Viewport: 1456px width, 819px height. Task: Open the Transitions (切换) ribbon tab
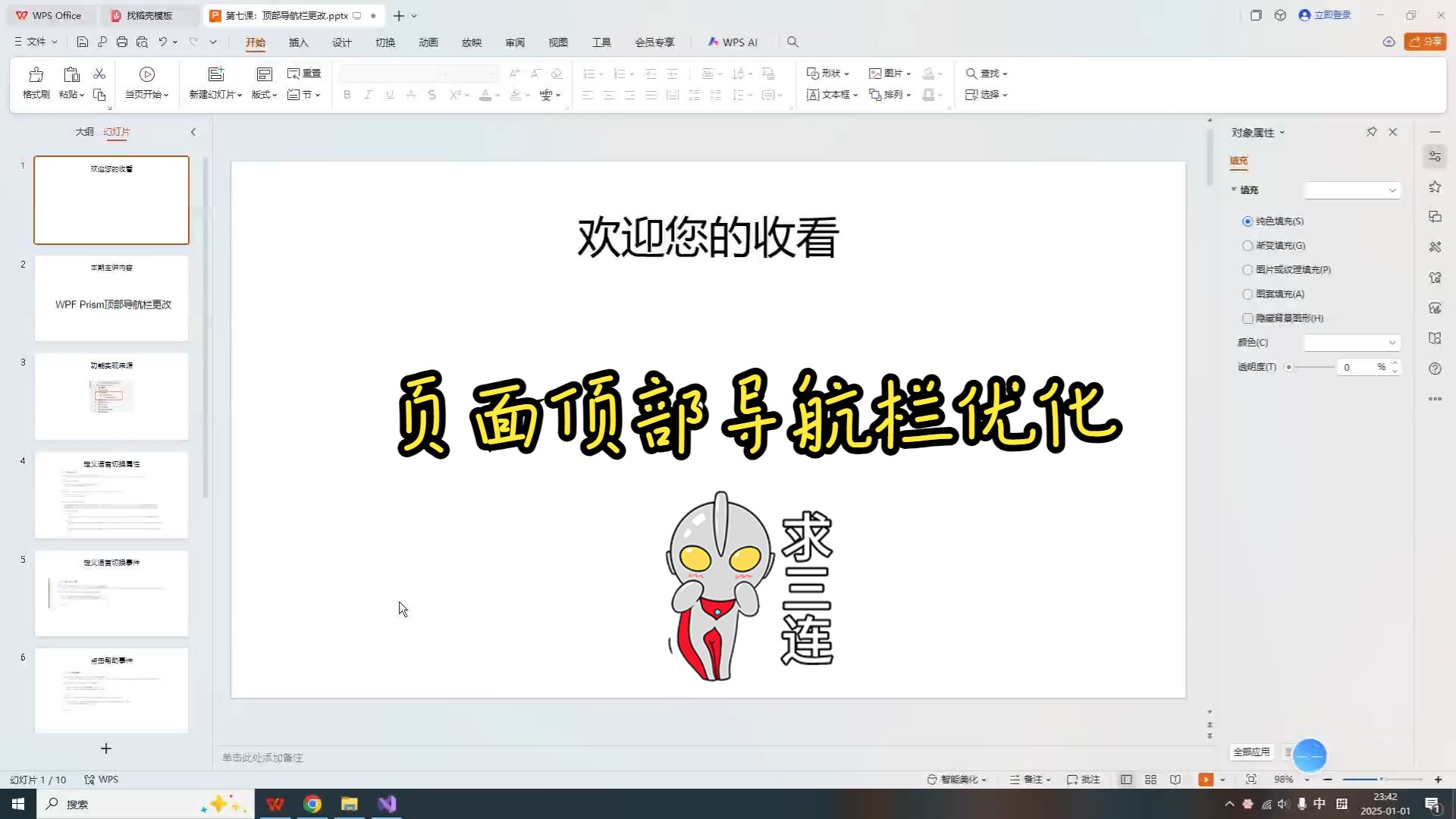tap(385, 42)
